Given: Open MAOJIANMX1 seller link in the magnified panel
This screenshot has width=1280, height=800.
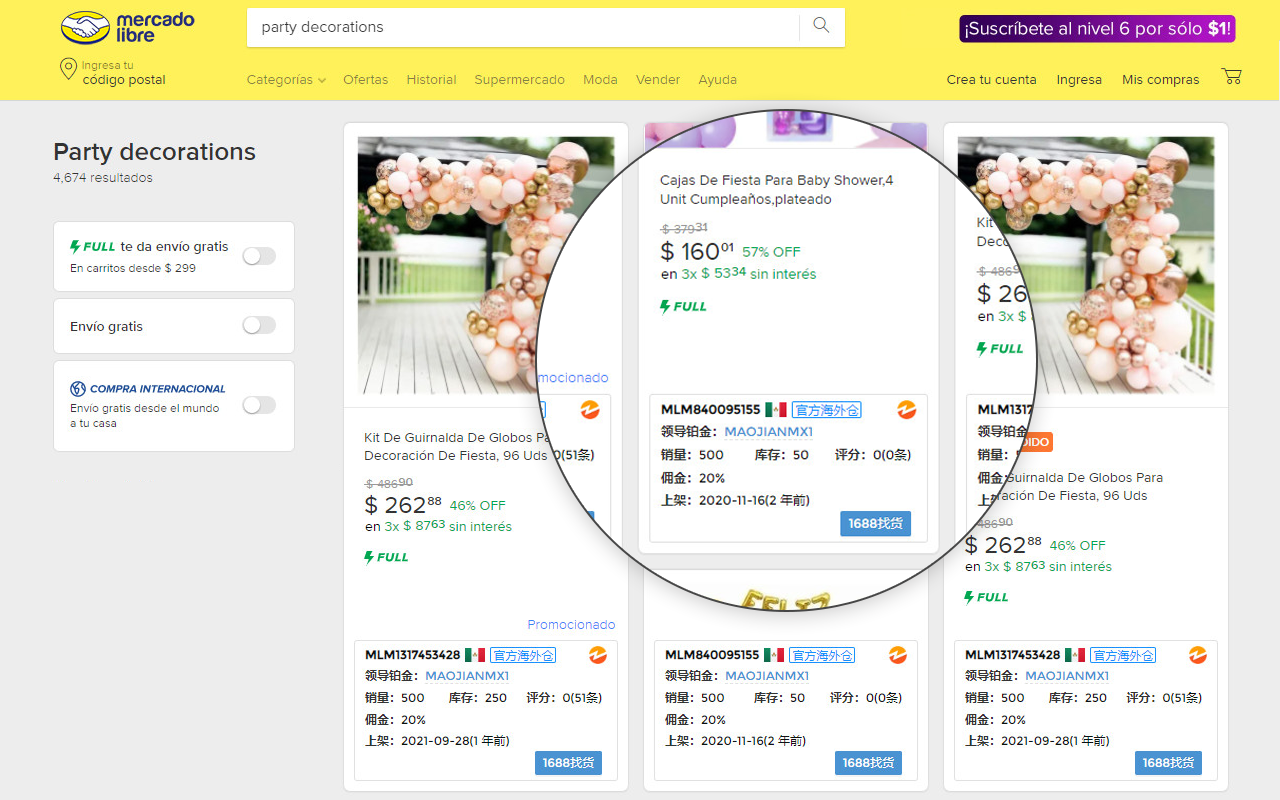Looking at the screenshot, I should [x=768, y=432].
